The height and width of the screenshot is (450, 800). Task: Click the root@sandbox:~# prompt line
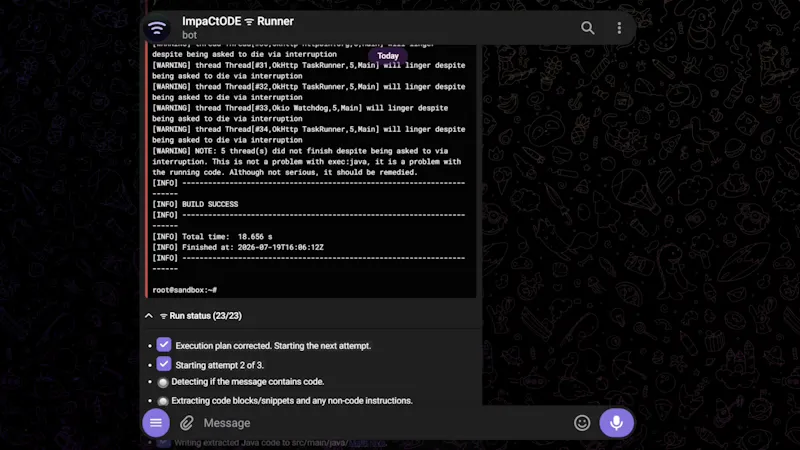pos(185,290)
